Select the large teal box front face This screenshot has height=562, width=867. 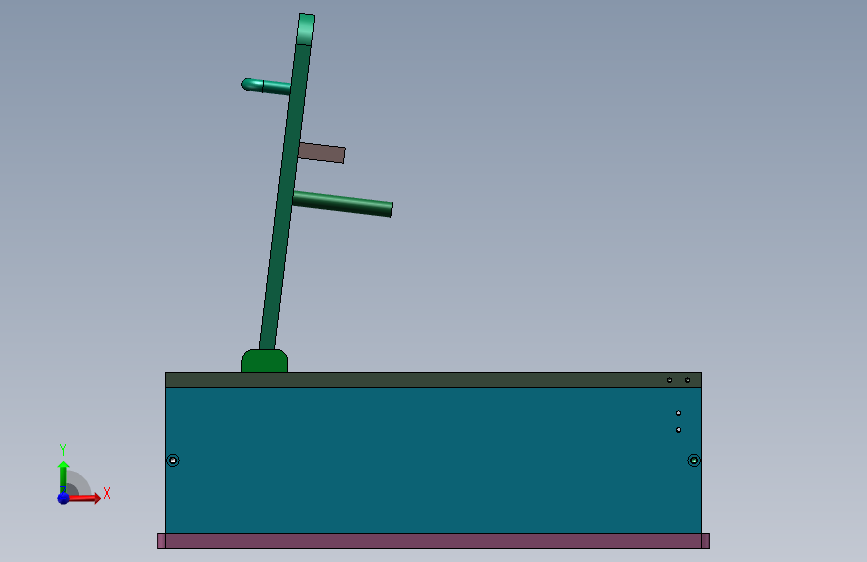tap(434, 460)
